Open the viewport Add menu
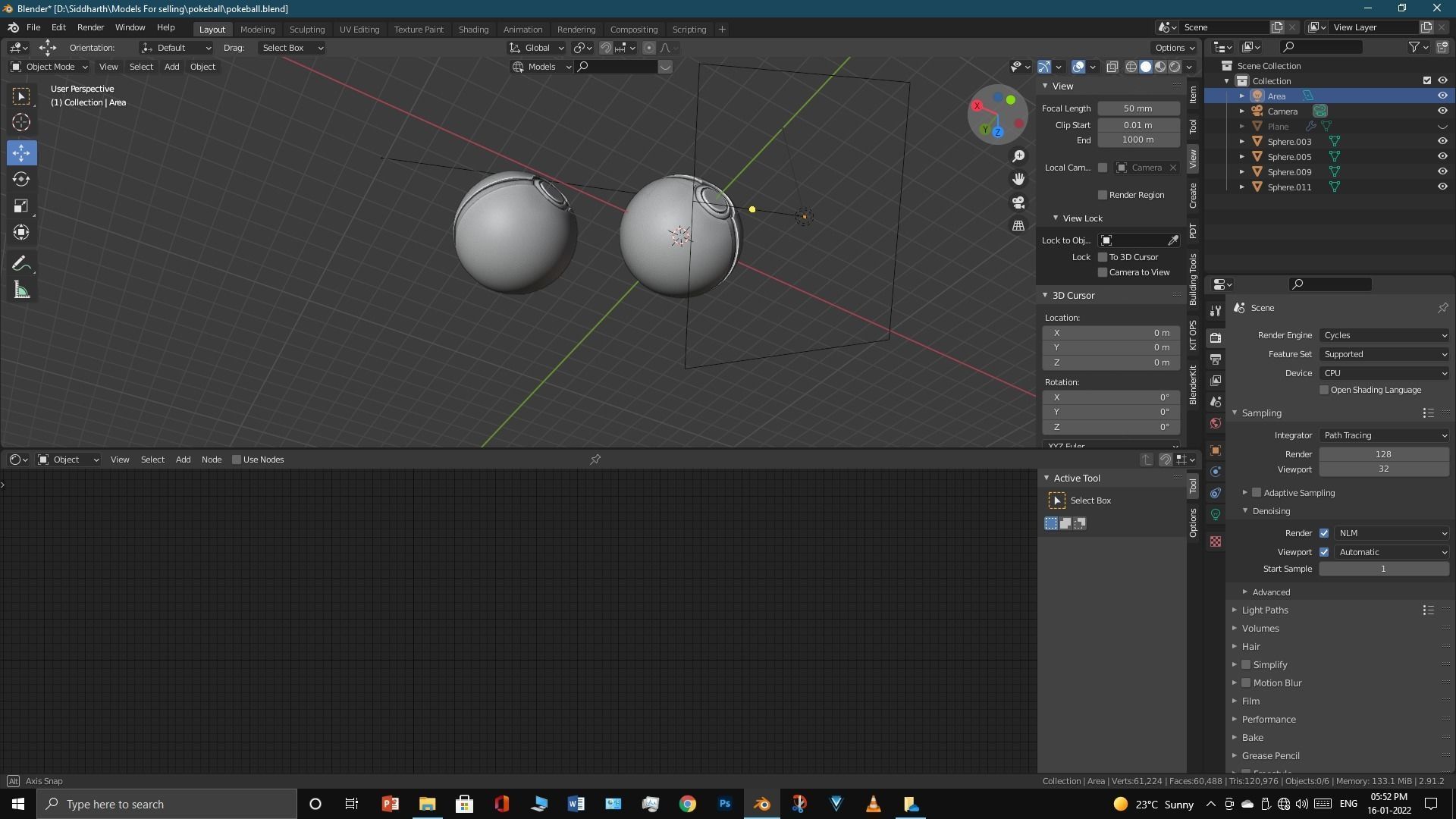1456x819 pixels. point(171,67)
